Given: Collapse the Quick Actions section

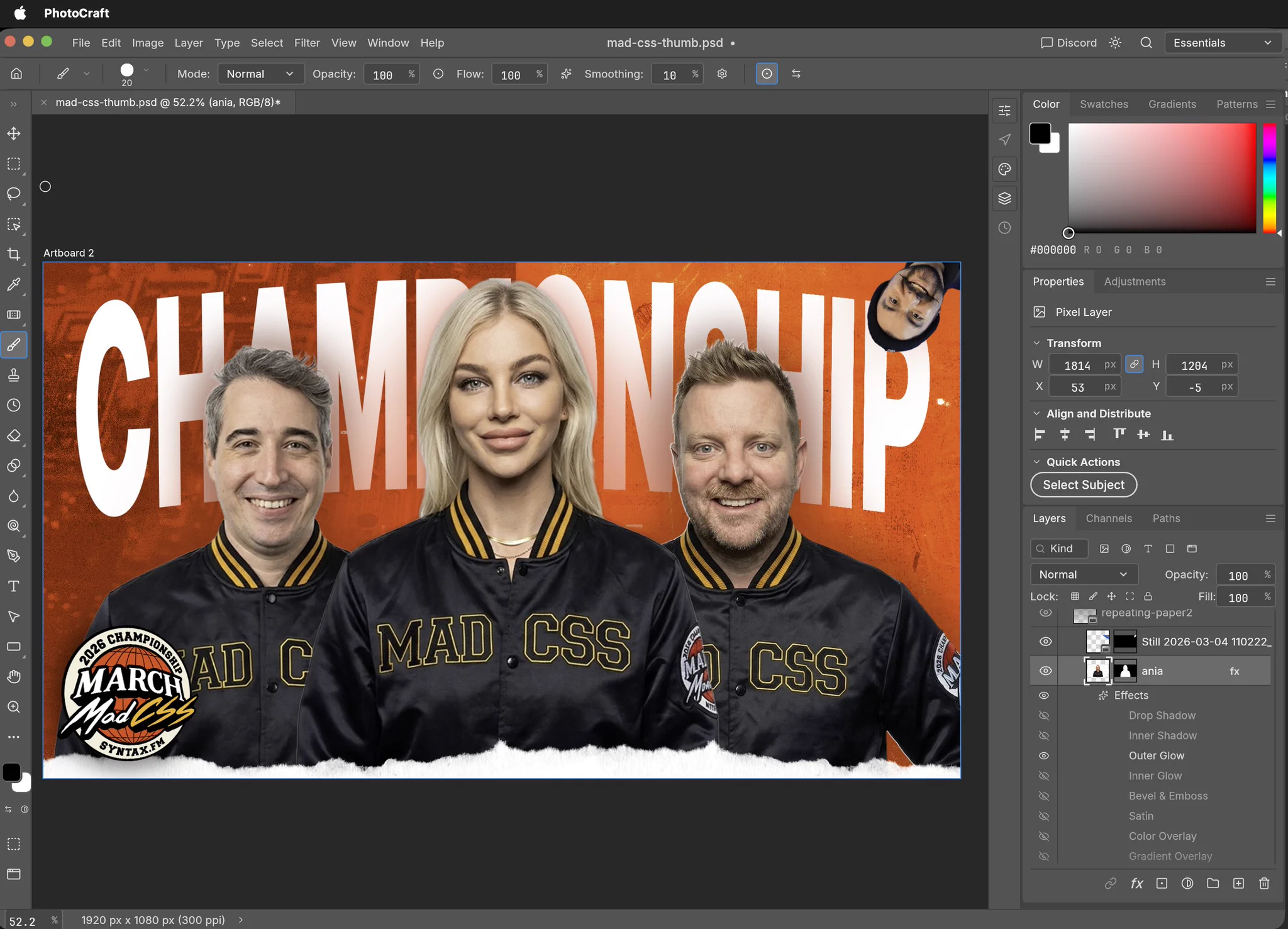Looking at the screenshot, I should 1036,462.
